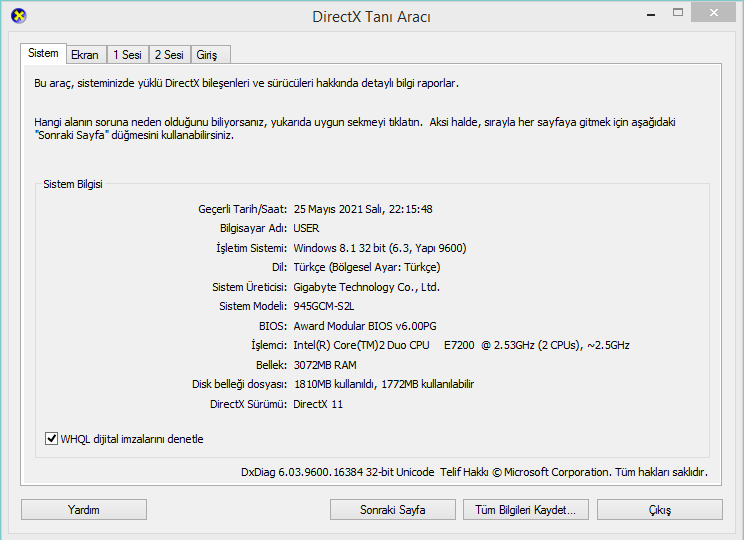The width and height of the screenshot is (744, 540).
Task: Close the DirectX Tanı Aracı window
Action: tap(714, 13)
